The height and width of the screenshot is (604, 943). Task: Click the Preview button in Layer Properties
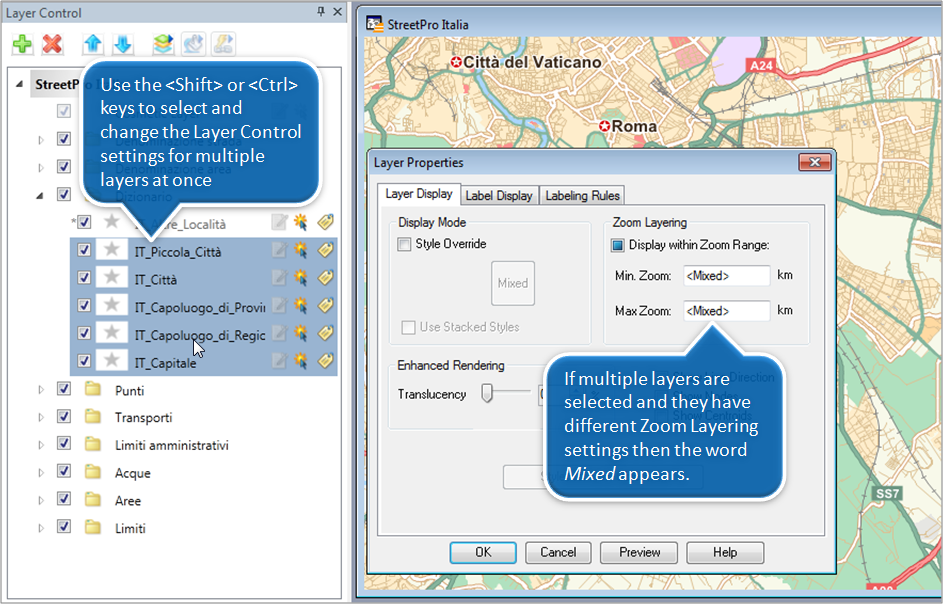click(x=638, y=552)
